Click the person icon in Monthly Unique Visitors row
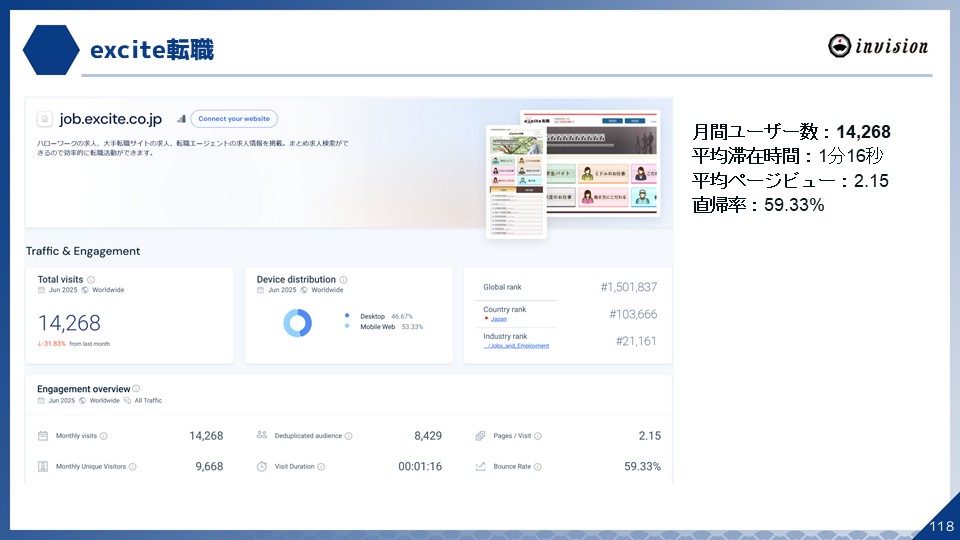The image size is (960, 540). click(43, 467)
